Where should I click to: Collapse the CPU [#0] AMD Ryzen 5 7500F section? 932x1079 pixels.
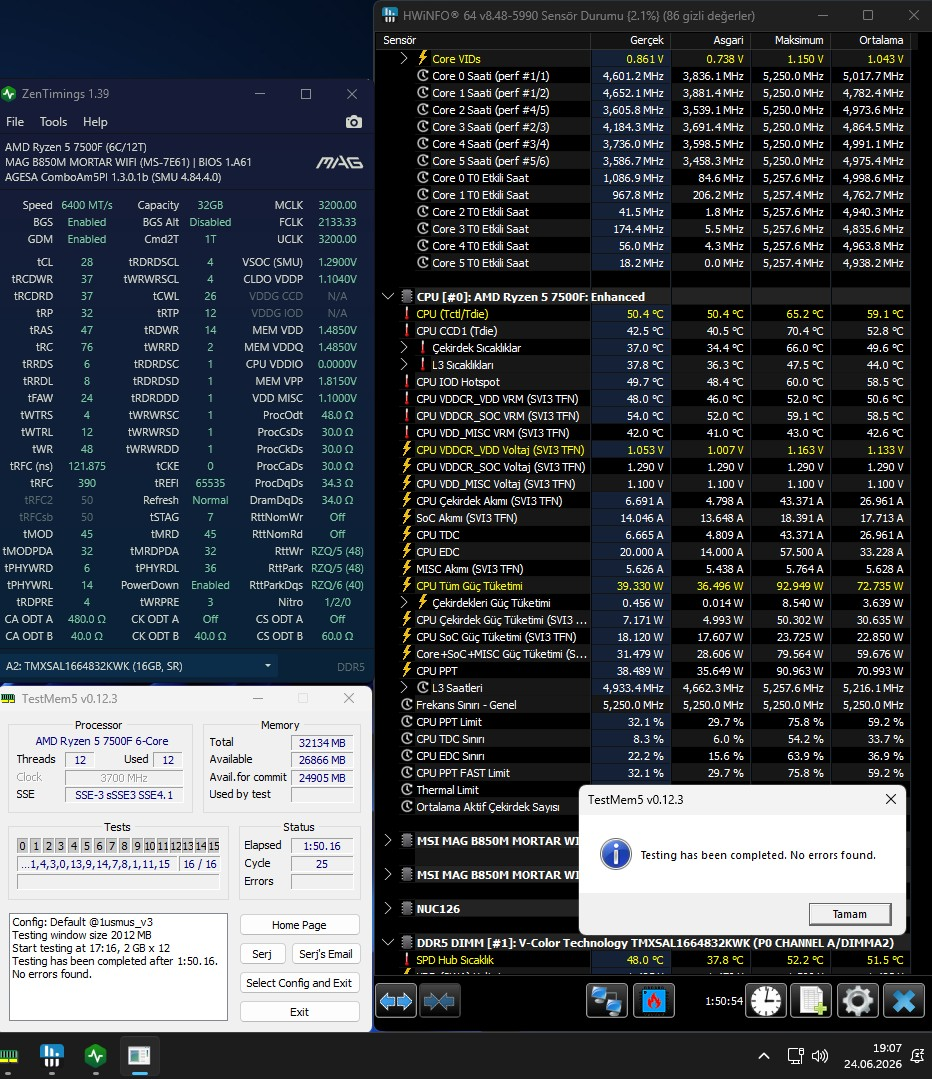[x=388, y=297]
